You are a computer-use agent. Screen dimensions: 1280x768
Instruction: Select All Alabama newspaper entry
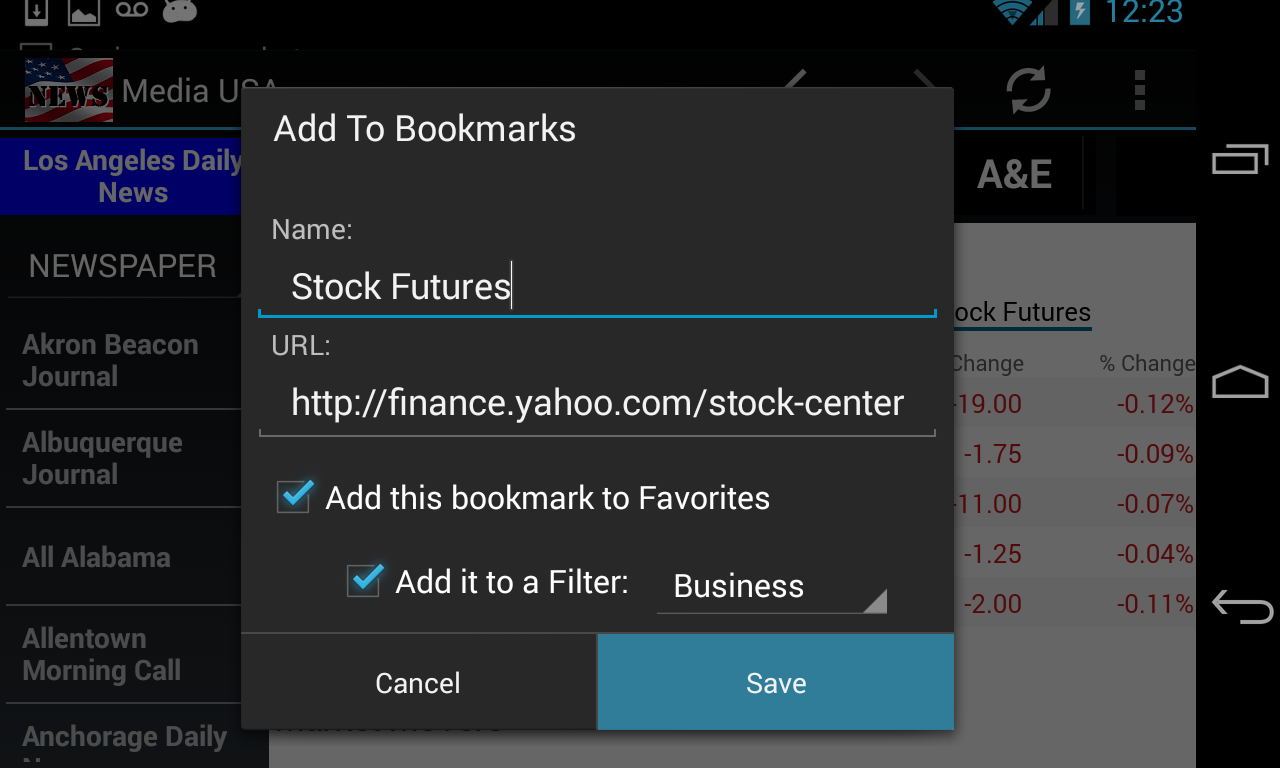tap(97, 557)
